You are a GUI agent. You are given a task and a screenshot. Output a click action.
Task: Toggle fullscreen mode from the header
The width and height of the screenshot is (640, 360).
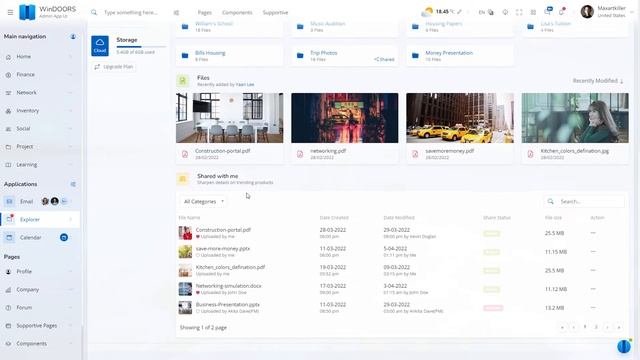click(x=519, y=12)
